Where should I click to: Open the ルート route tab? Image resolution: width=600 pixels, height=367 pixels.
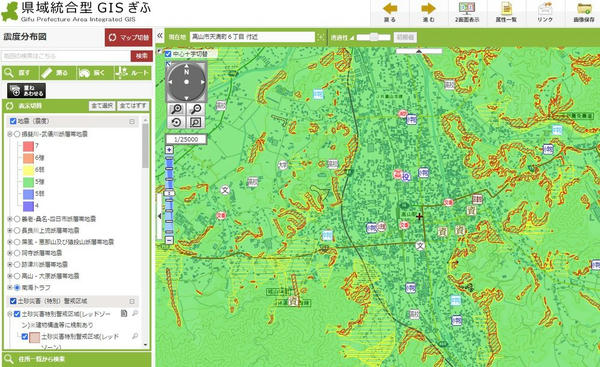tap(133, 73)
